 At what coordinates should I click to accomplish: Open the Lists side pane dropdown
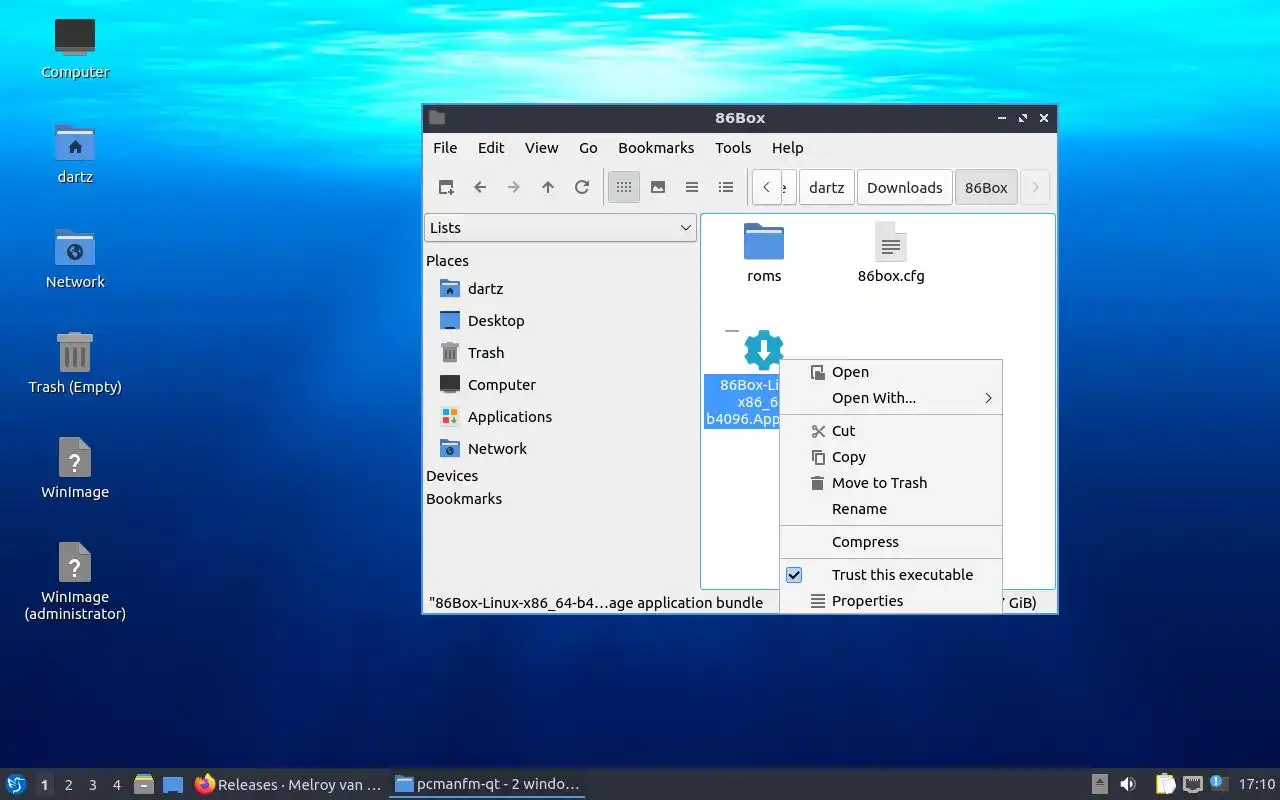pos(560,228)
